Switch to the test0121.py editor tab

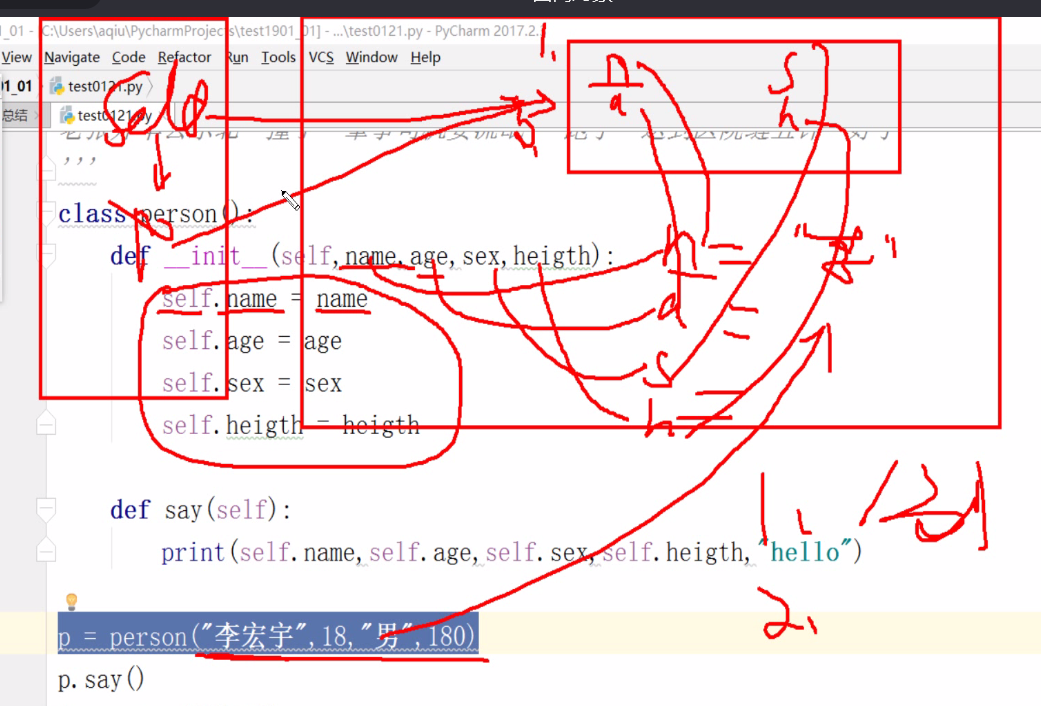point(106,116)
